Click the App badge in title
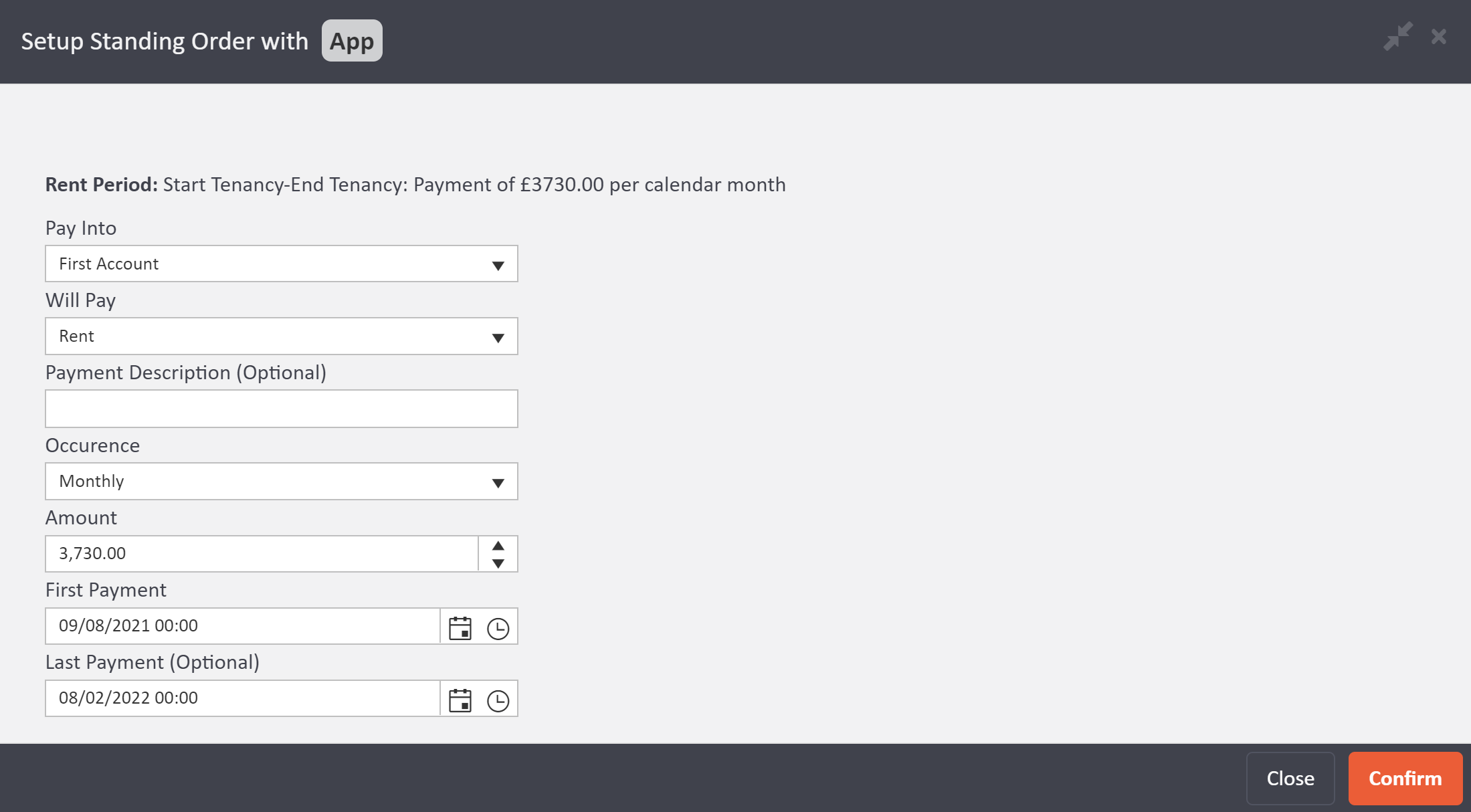 pyautogui.click(x=352, y=41)
